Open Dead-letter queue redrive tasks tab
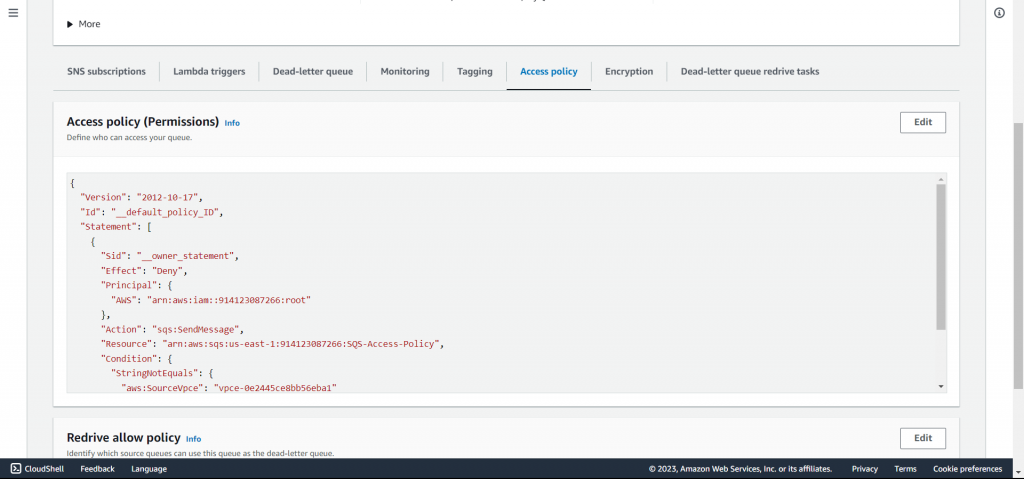Viewport: 1024px width, 479px height. coord(750,72)
